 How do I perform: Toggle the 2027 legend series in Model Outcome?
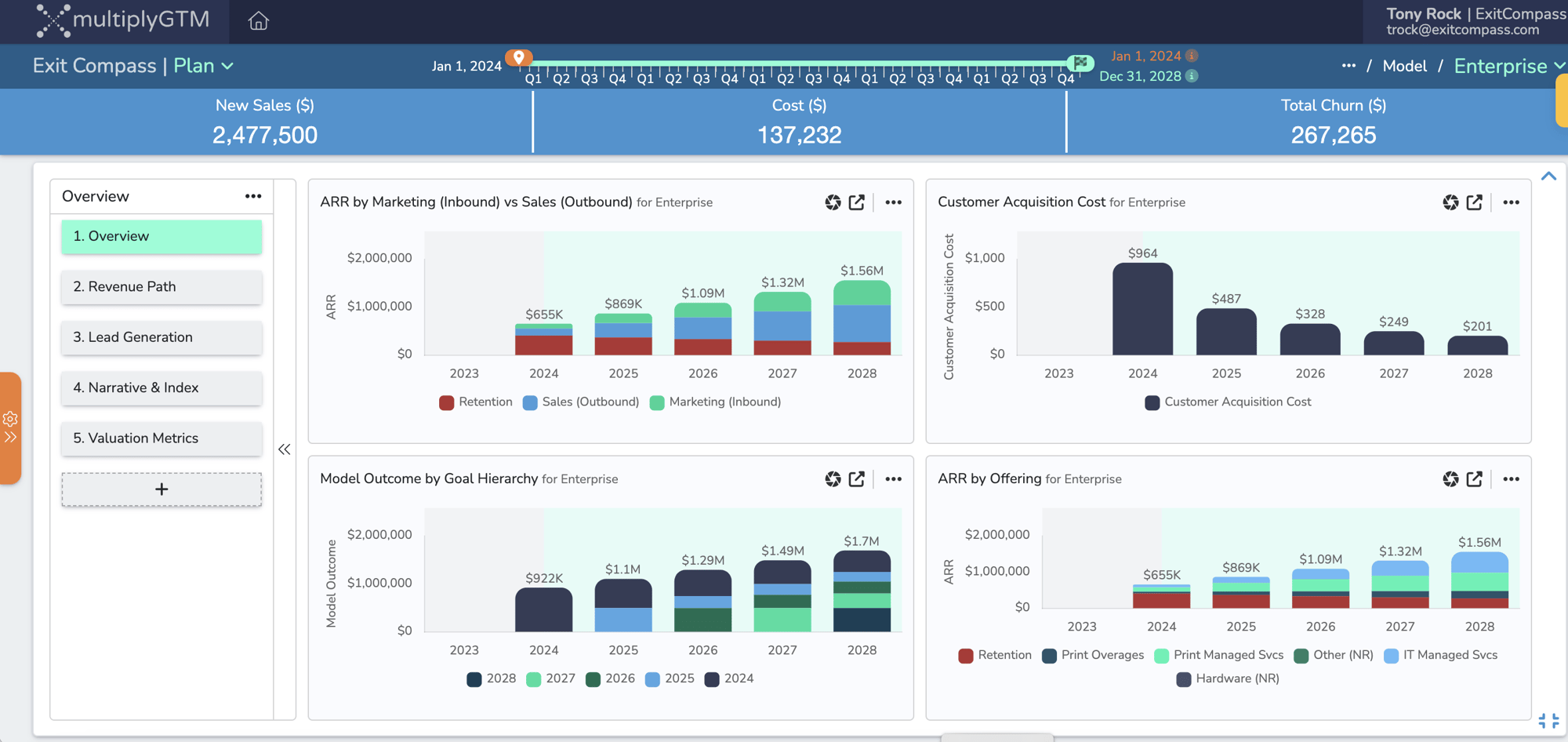pos(551,678)
